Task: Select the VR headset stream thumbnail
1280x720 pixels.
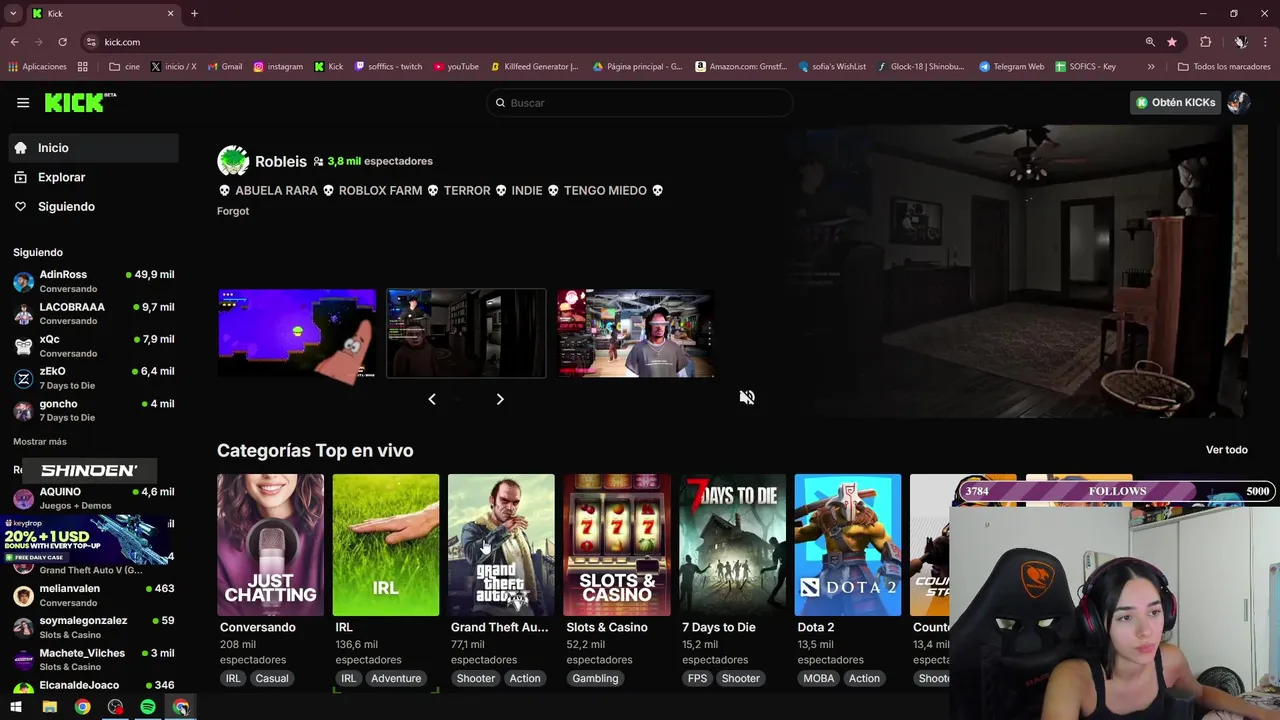Action: tap(636, 333)
